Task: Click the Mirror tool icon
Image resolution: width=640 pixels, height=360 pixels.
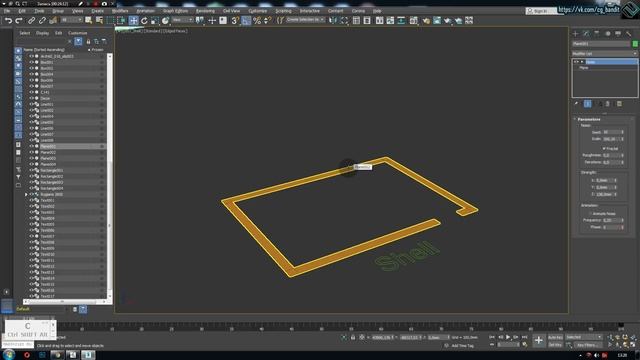Action: [x=333, y=20]
